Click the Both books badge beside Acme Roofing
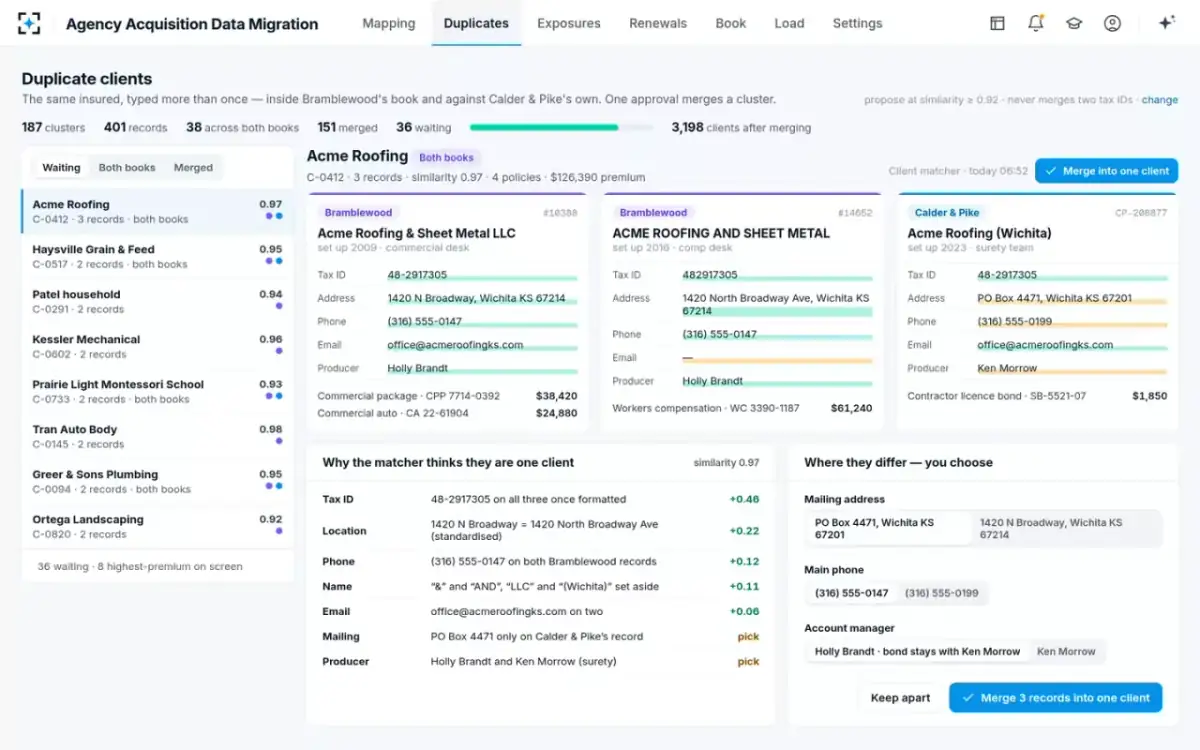This screenshot has height=750, width=1200. (x=446, y=157)
